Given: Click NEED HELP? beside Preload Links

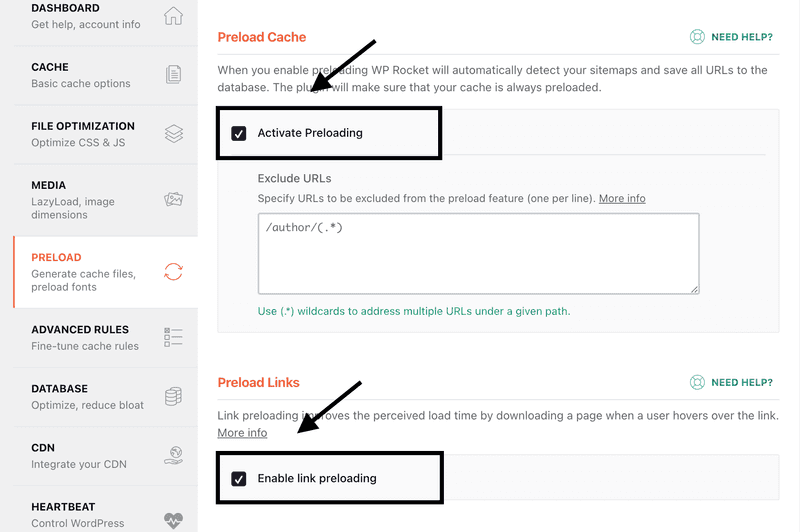Looking at the screenshot, I should click(x=742, y=383).
